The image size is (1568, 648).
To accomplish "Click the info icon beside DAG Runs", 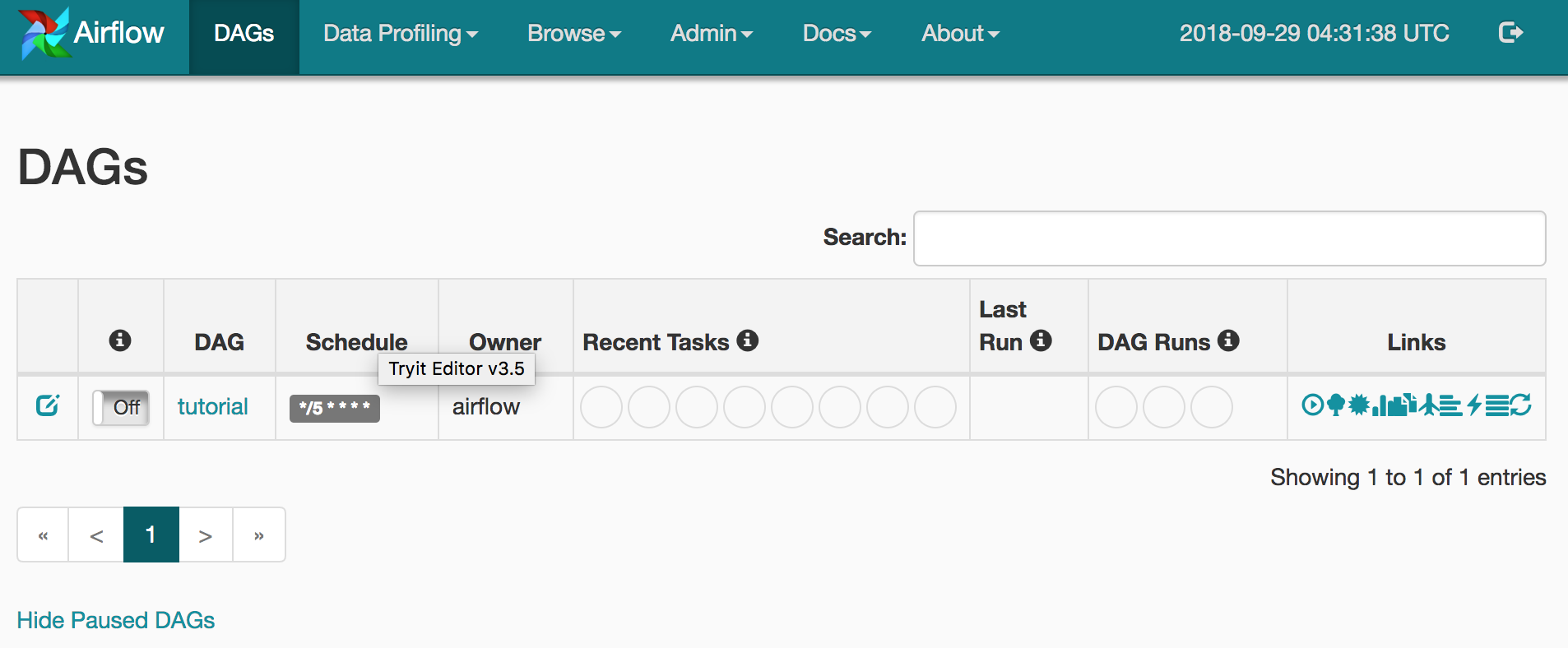I will click(x=1228, y=340).
